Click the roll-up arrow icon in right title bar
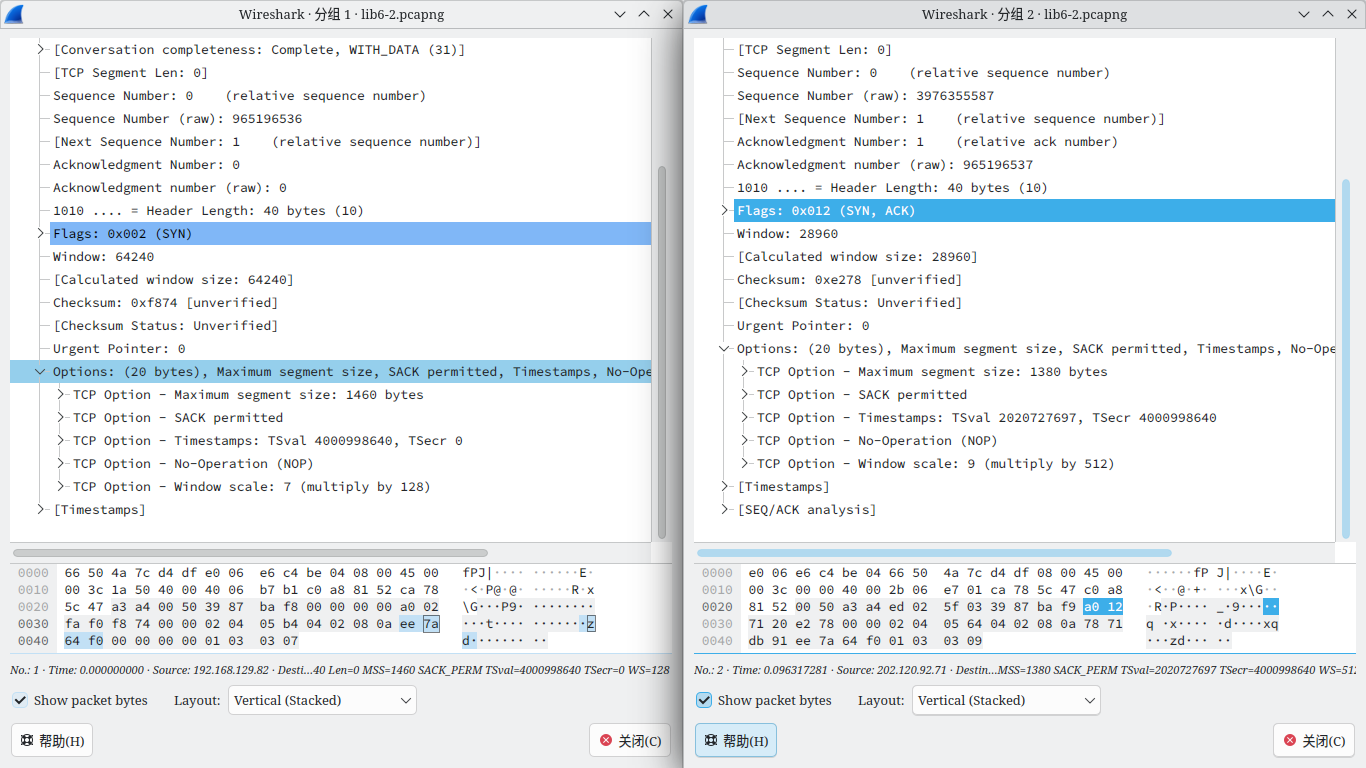The width and height of the screenshot is (1366, 768). coord(1327,14)
